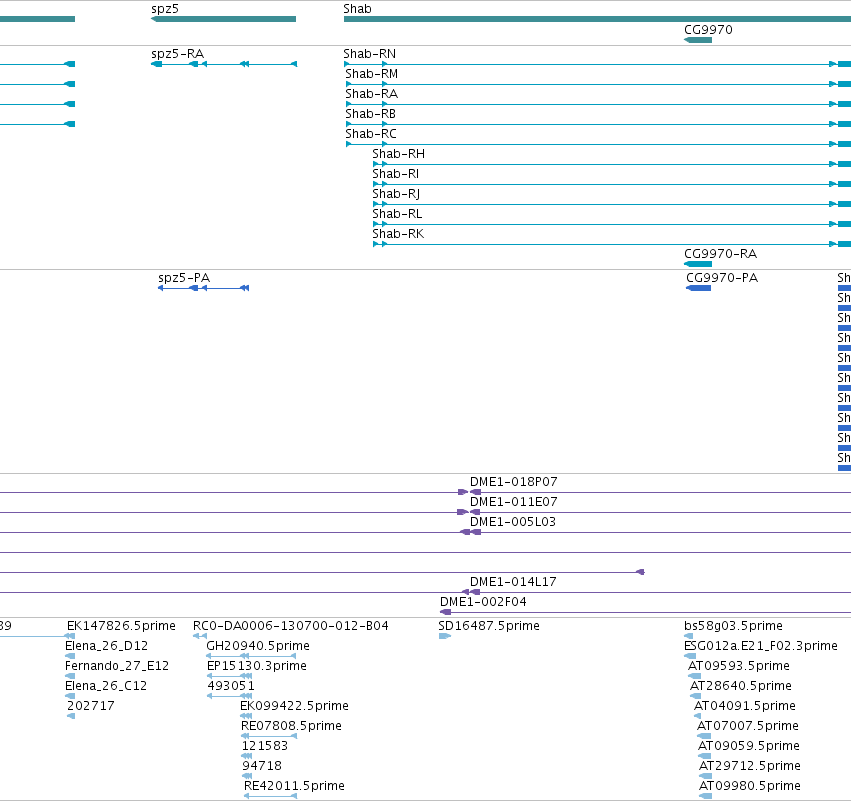Image resolution: width=851 pixels, height=801 pixels.
Task: Select EST EK099422.5prime
Action: tap(295, 707)
